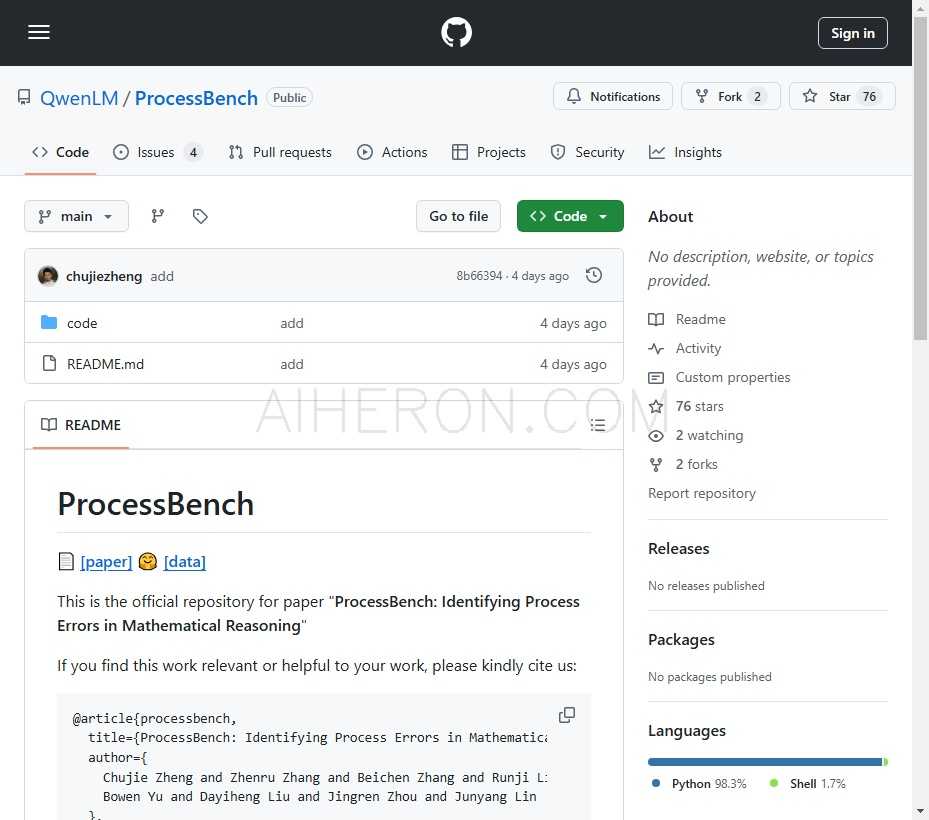Click the code folder icon
929x820 pixels.
49,322
